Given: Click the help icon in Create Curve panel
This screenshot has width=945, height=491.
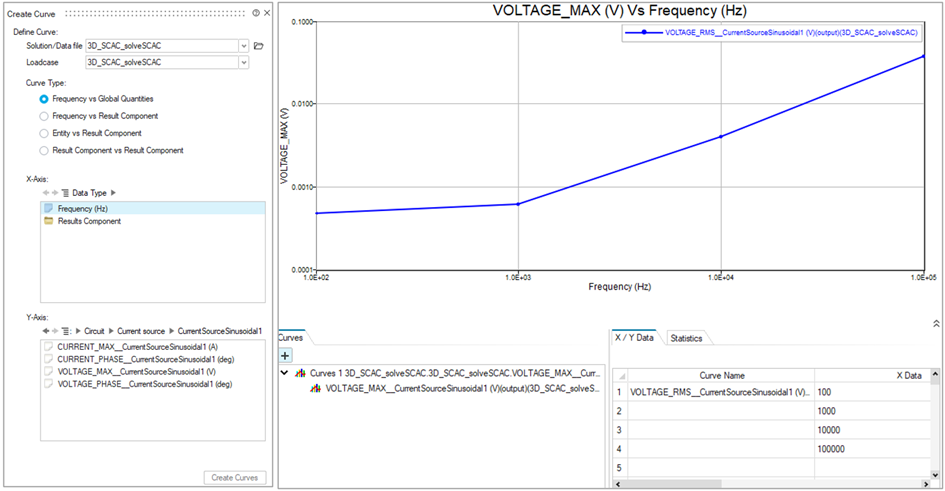Looking at the screenshot, I should coord(256,13).
